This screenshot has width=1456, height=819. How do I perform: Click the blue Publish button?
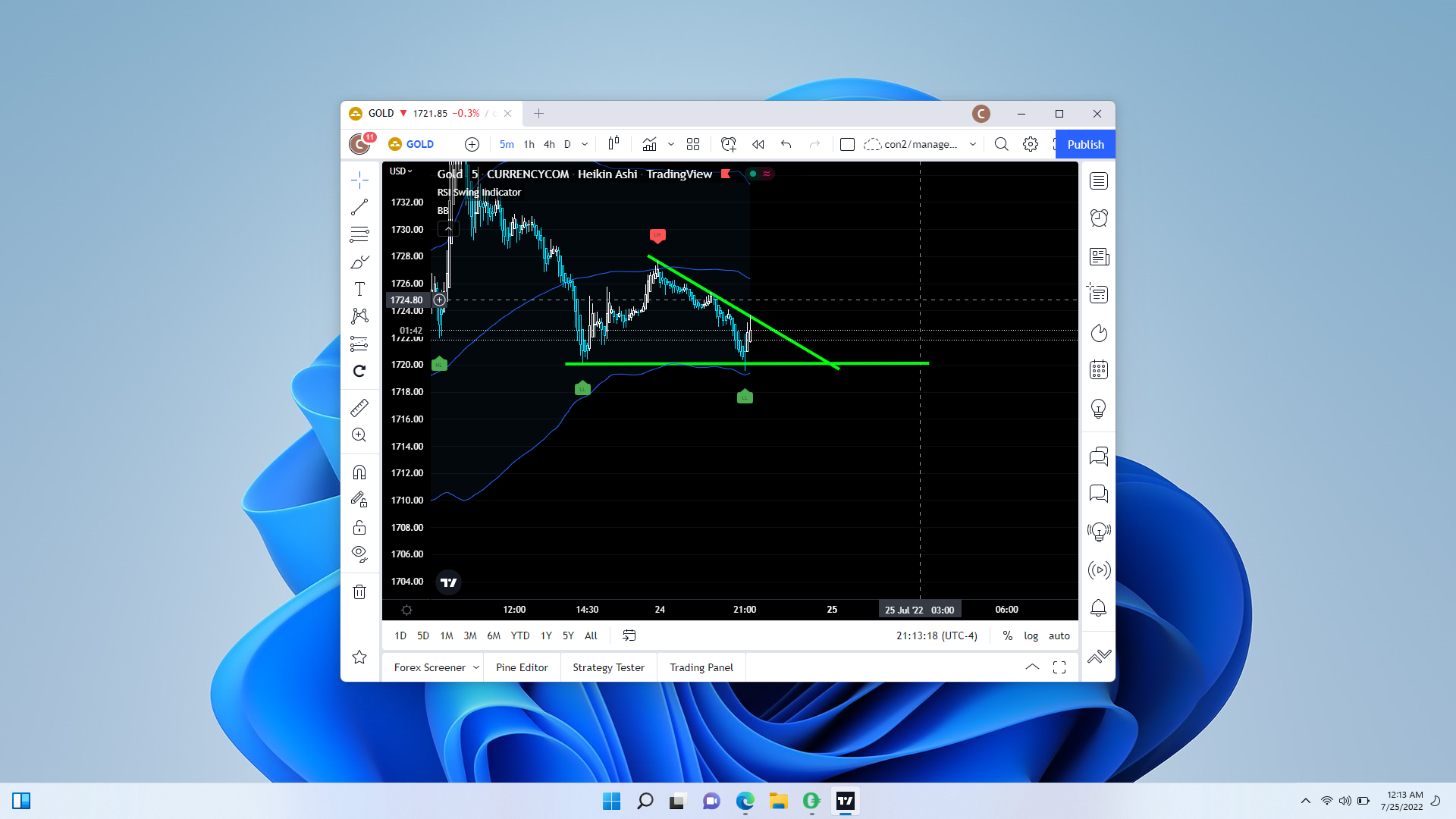point(1085,144)
